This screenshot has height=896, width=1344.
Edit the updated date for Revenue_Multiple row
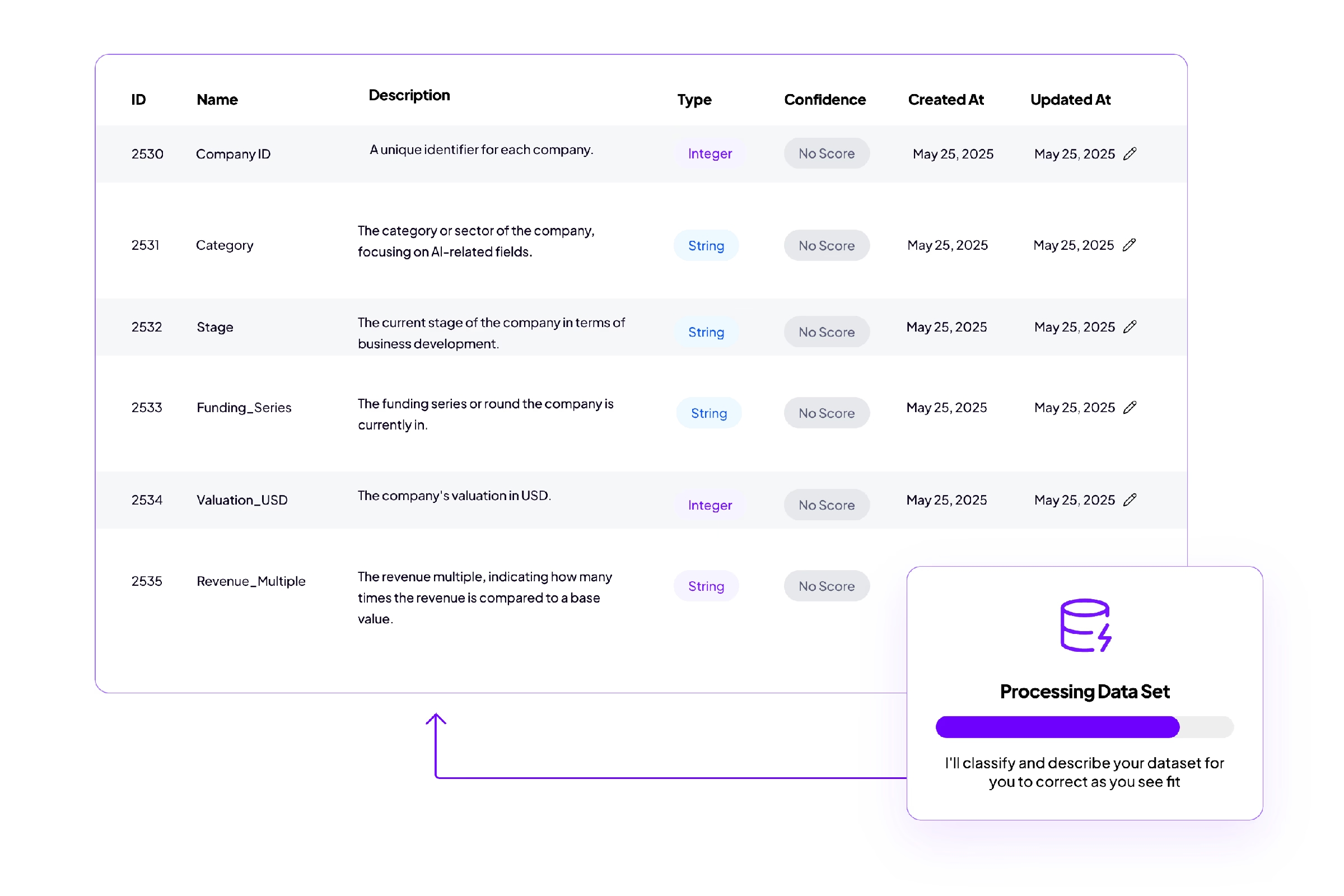coord(1130,586)
